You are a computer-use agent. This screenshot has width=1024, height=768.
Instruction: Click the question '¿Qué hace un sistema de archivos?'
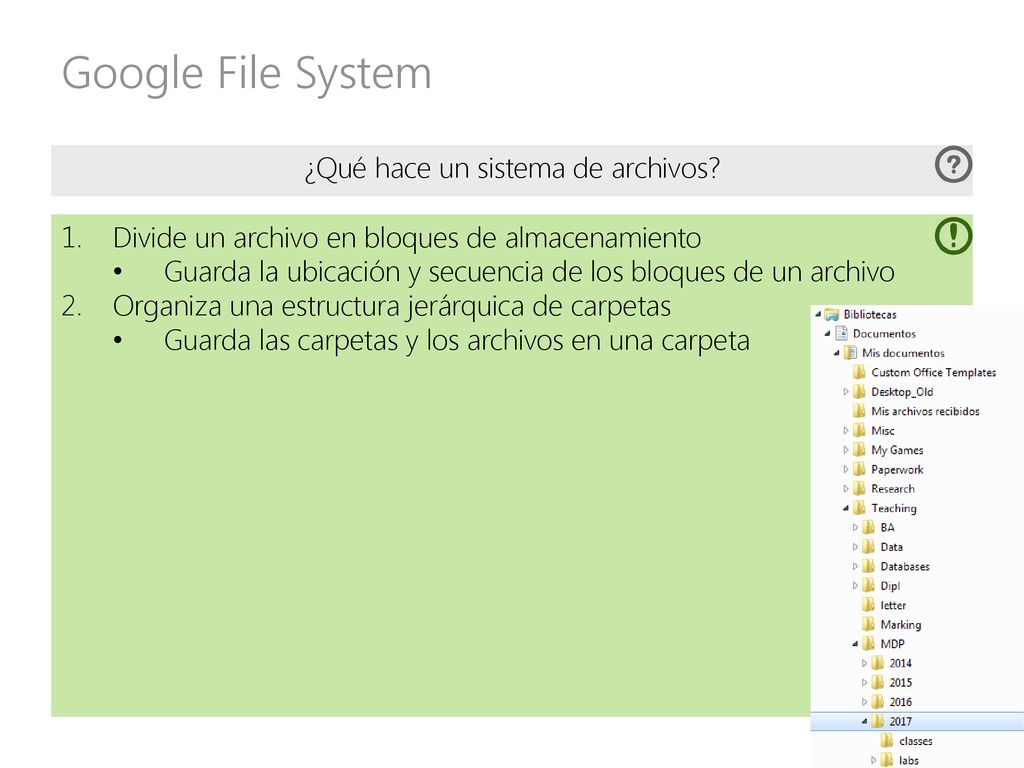click(512, 168)
